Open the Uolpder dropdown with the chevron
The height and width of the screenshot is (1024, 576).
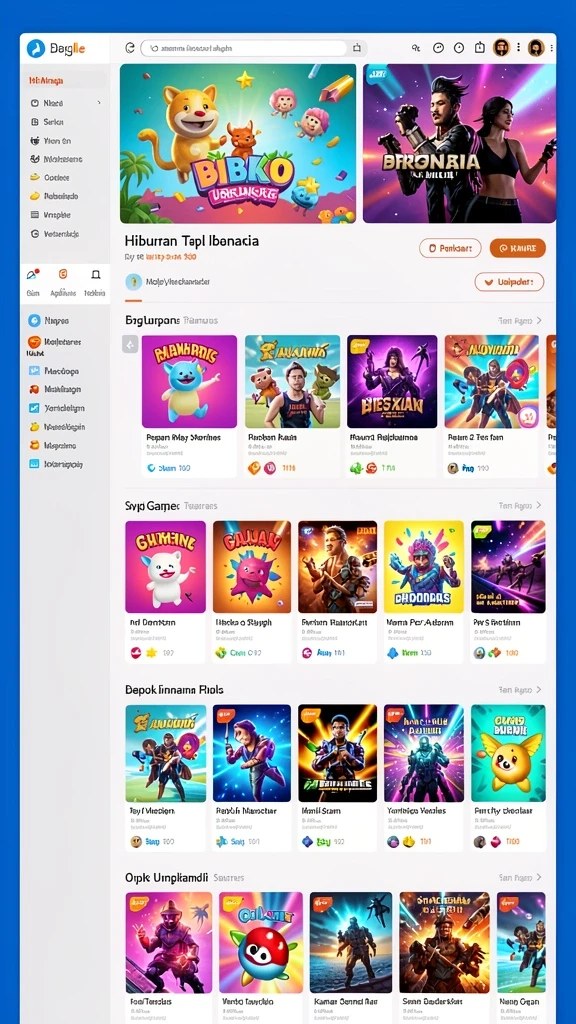509,282
